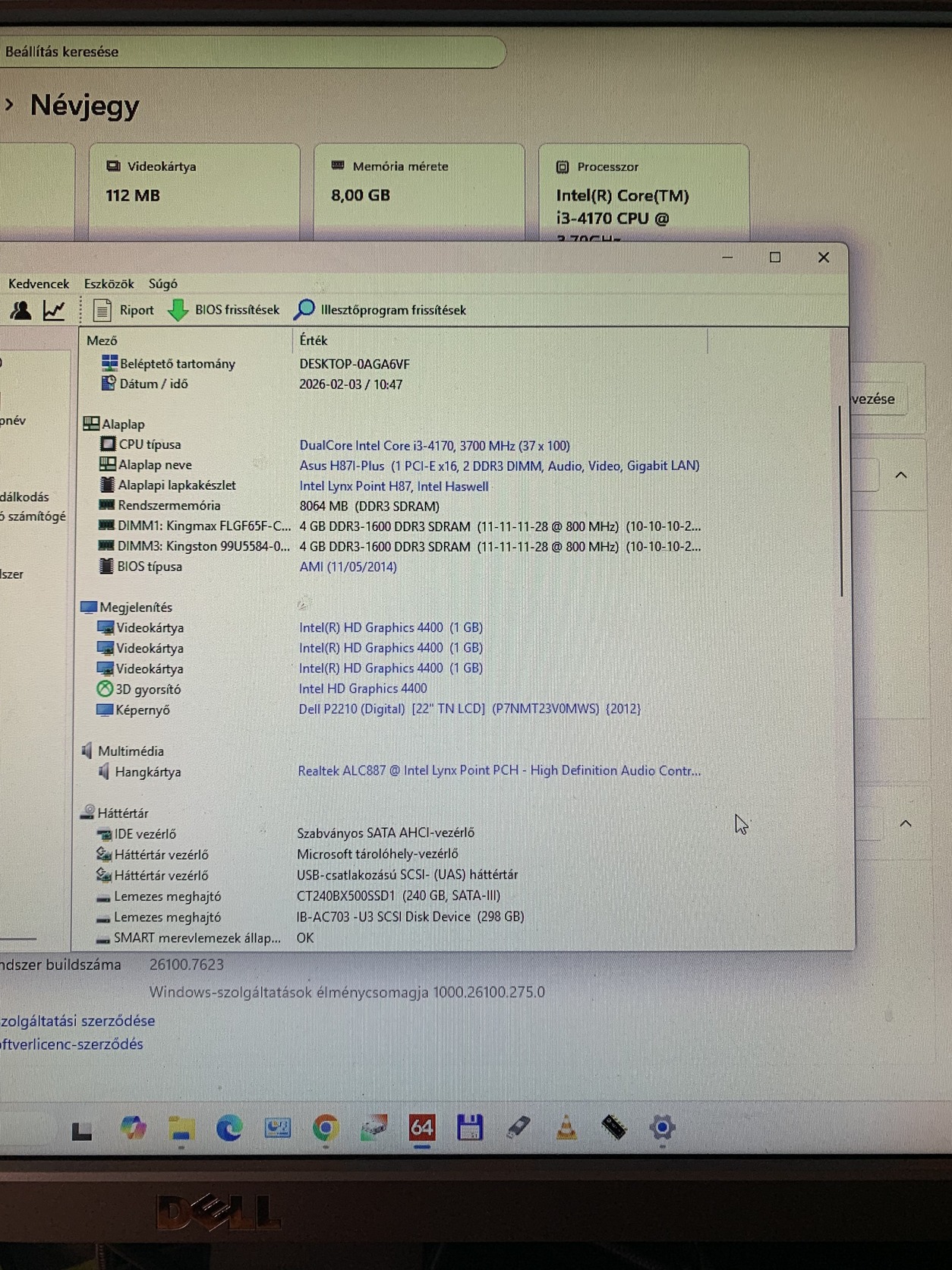Open the Eszközök menu

point(109,283)
